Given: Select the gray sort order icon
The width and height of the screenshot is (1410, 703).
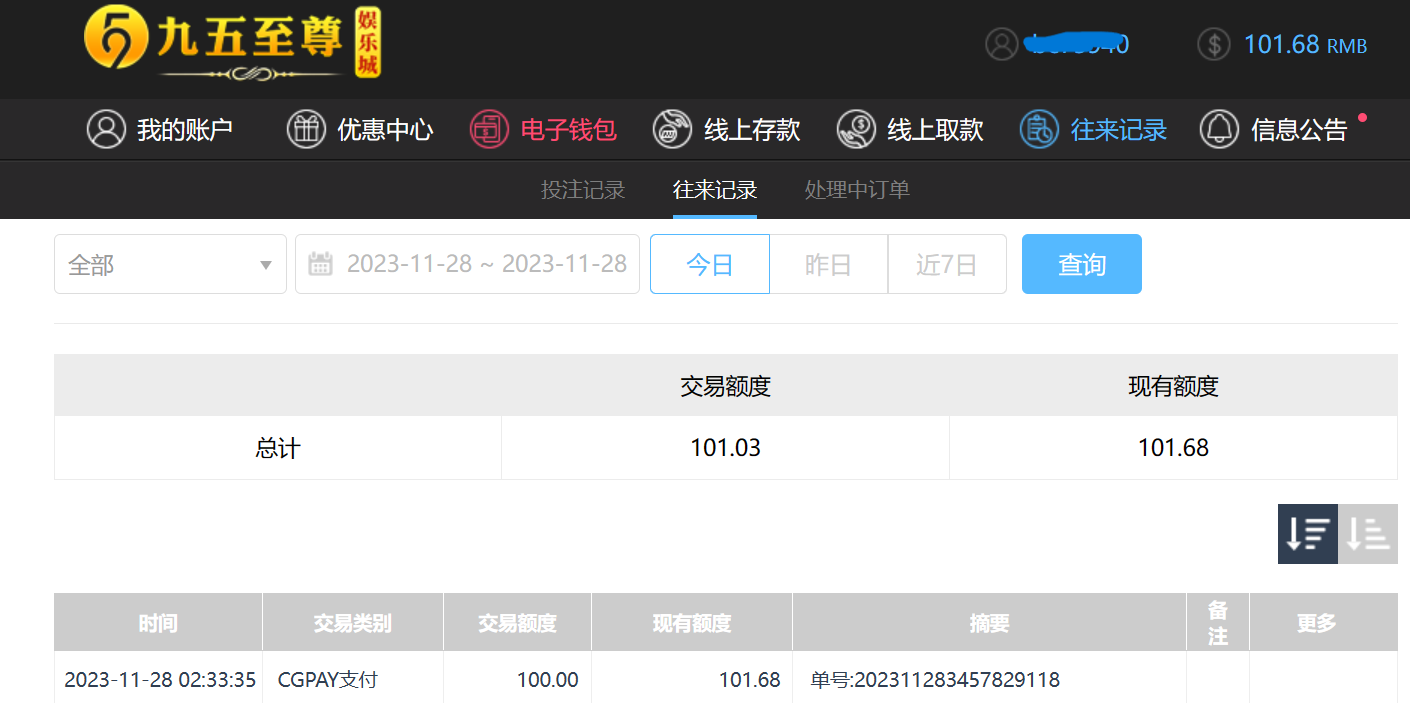Looking at the screenshot, I should coord(1368,534).
